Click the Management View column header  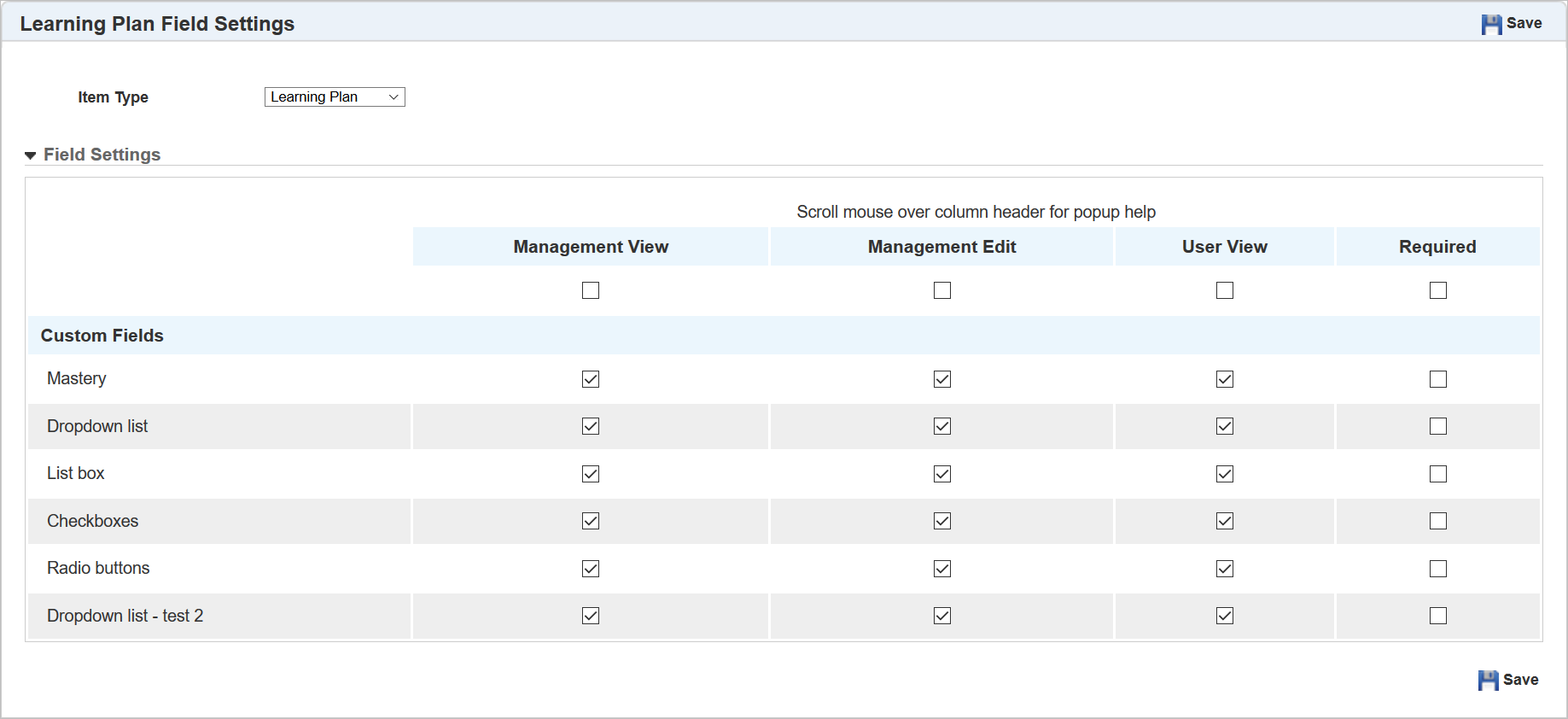point(591,247)
